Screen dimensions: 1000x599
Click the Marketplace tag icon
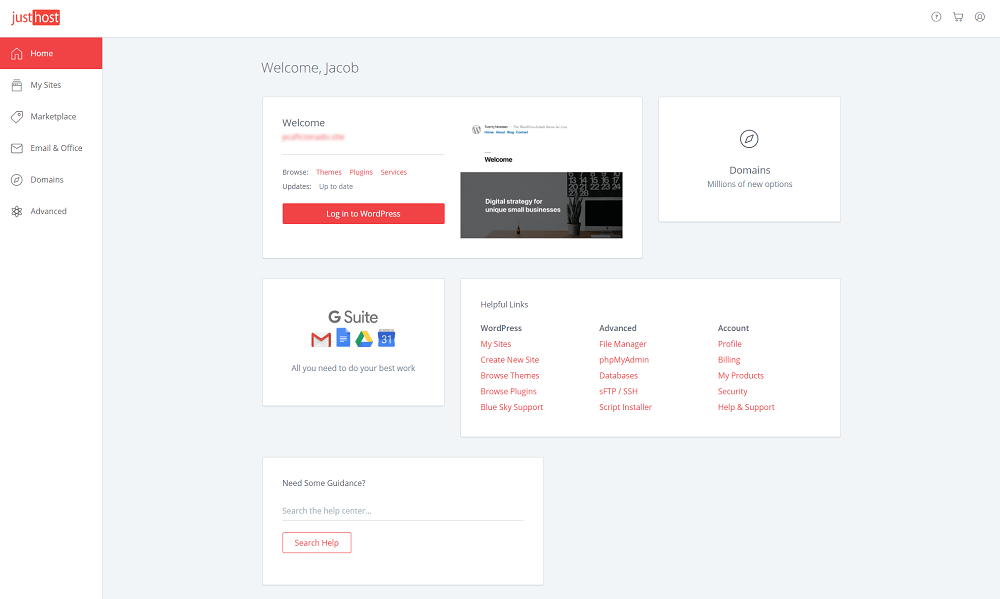coord(17,117)
